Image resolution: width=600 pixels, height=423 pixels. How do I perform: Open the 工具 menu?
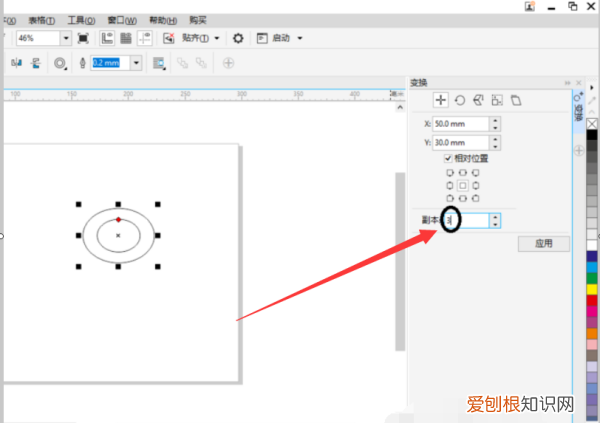pyautogui.click(x=82, y=19)
